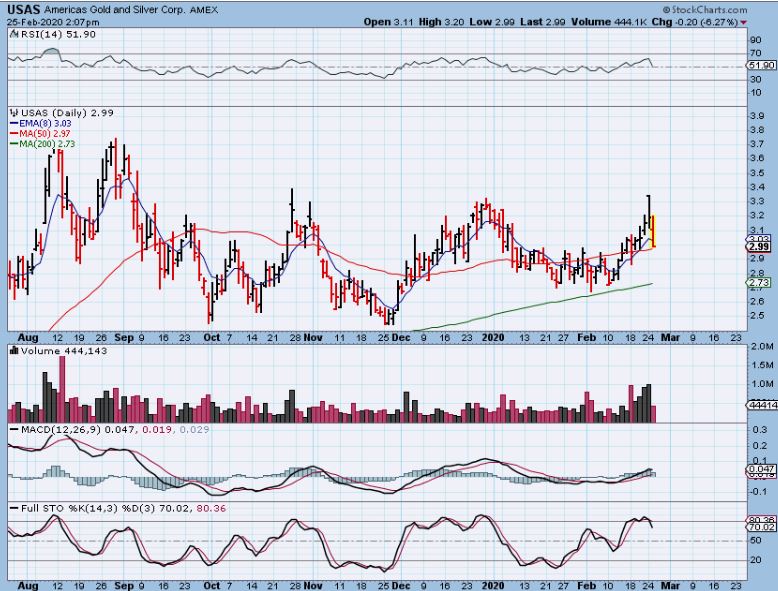Viewport: 778px width, 591px height.
Task: Click the Last 2.99 quote value
Action: pyautogui.click(x=543, y=22)
